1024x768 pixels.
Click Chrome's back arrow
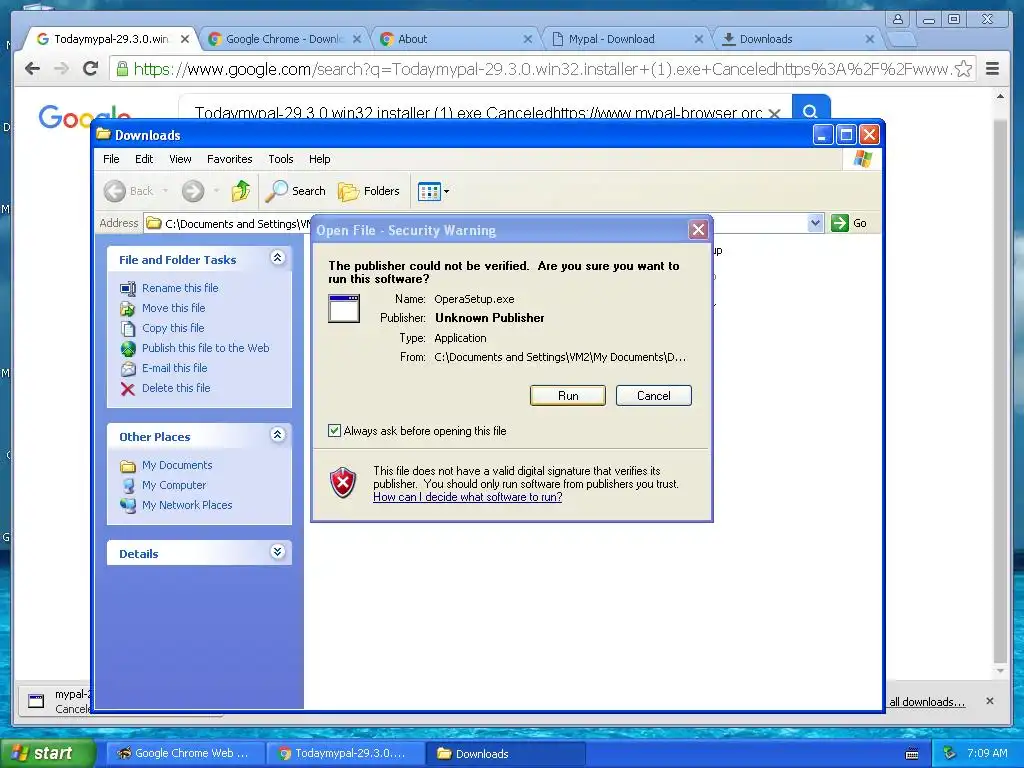pyautogui.click(x=32, y=68)
